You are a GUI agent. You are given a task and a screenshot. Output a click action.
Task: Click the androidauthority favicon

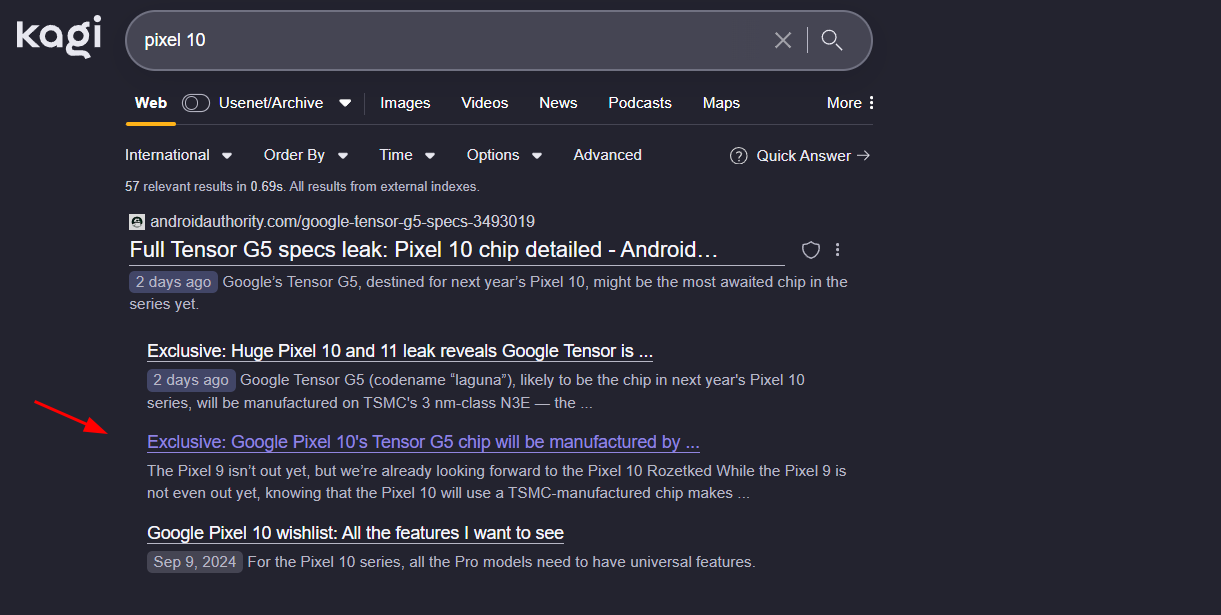[x=137, y=222]
